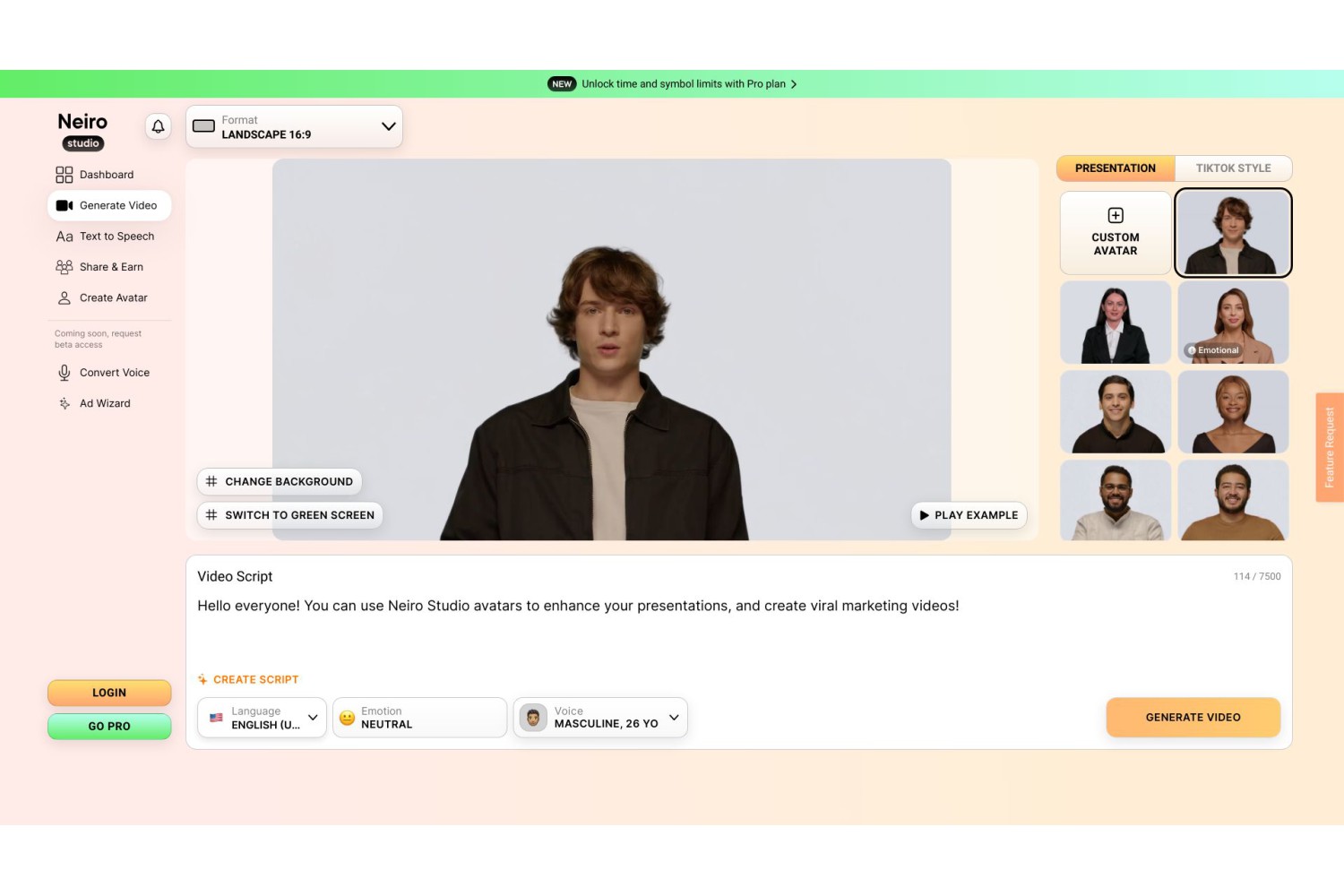Click the Neiro studio logo
Screen dimensions: 1344x896
pyautogui.click(x=82, y=131)
